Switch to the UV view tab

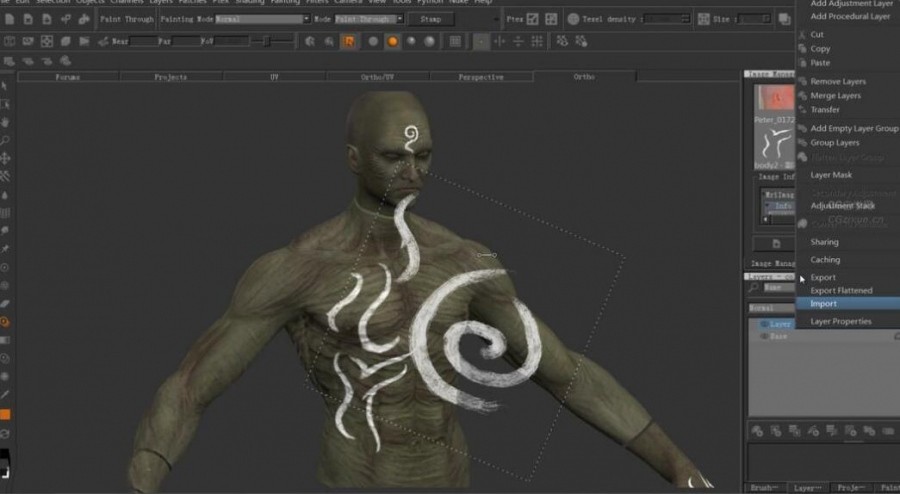coord(274,77)
